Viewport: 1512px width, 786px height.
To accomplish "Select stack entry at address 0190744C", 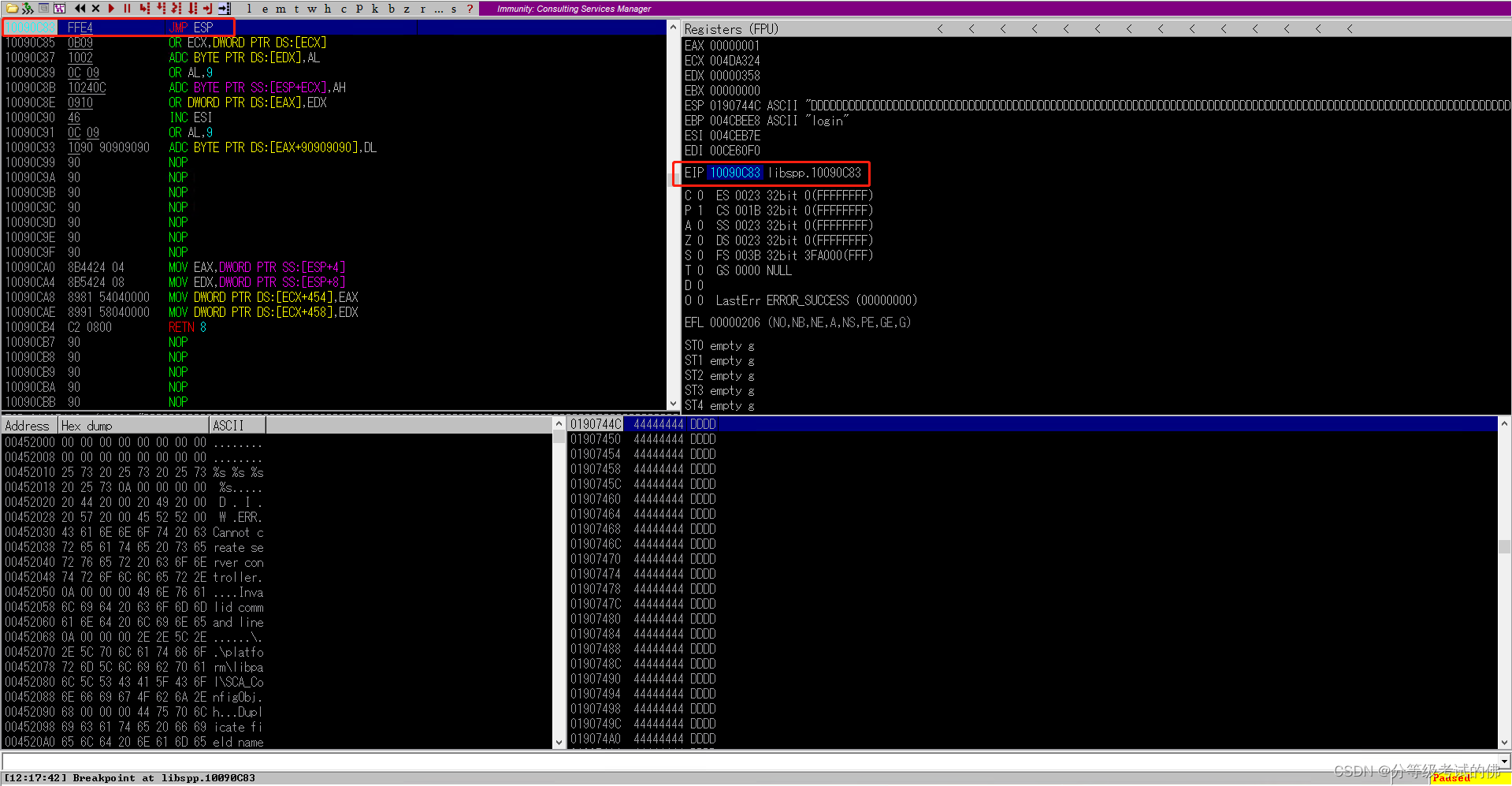I will click(1032, 424).
